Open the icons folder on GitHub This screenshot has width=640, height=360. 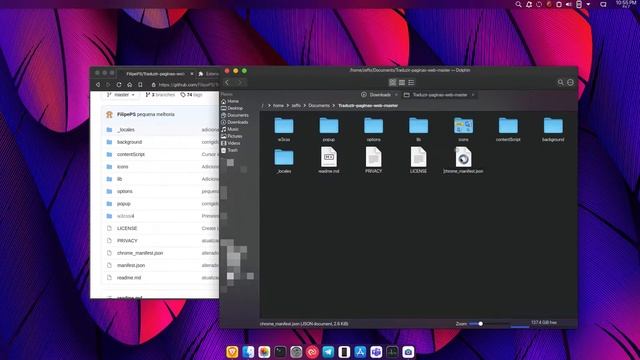[x=122, y=167]
